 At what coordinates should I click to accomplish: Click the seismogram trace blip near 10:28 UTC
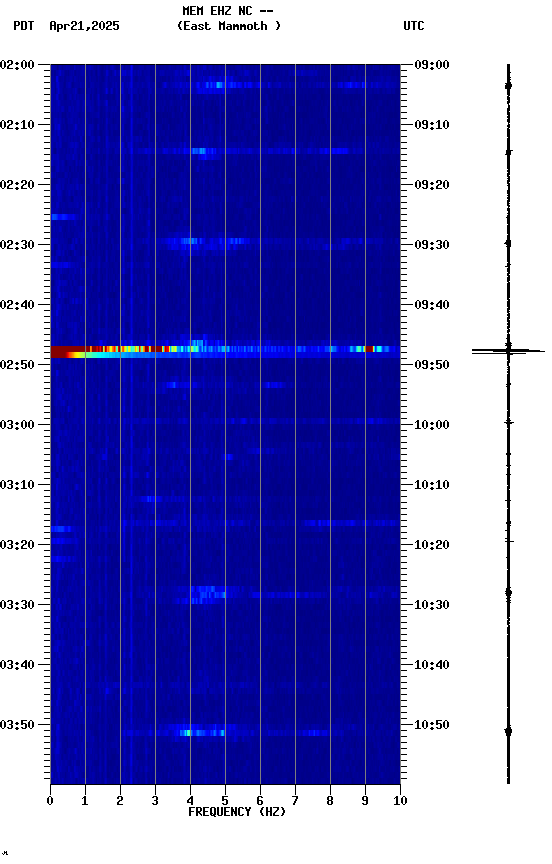pyautogui.click(x=508, y=593)
